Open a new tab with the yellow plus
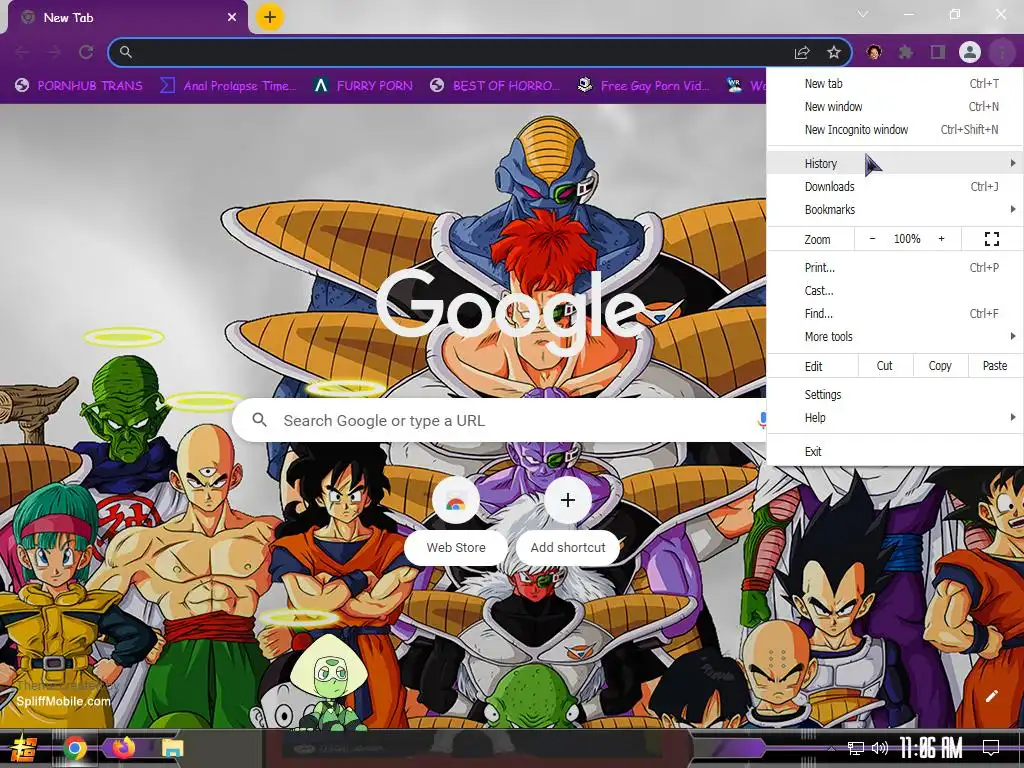 [270, 17]
